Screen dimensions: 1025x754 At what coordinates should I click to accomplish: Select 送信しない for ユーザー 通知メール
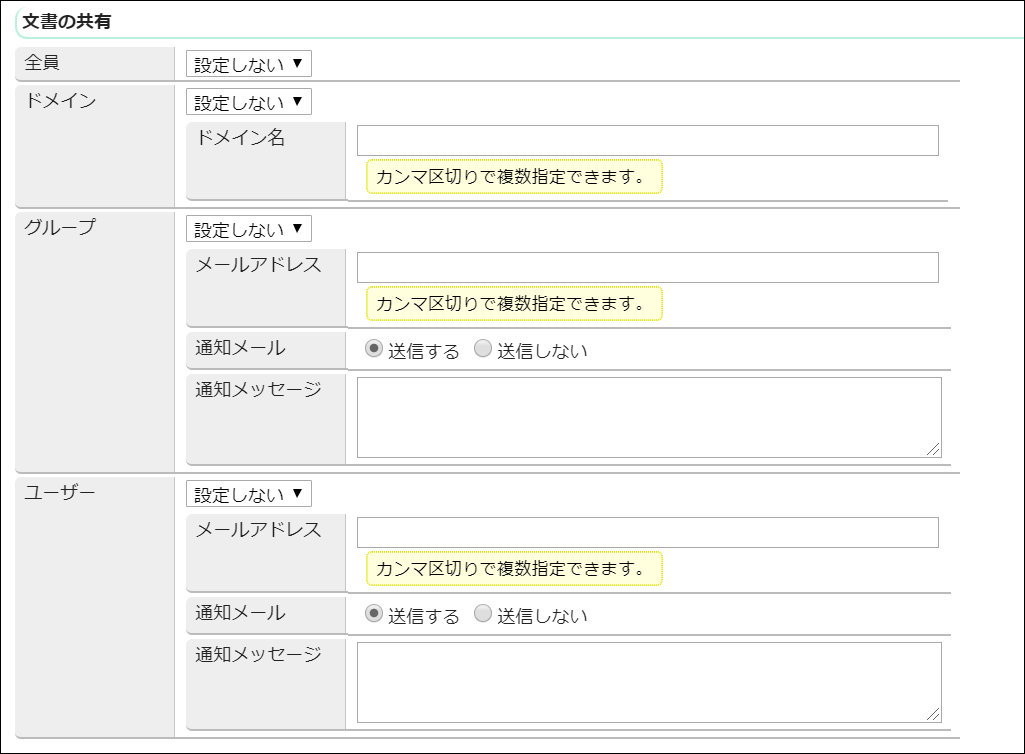[482, 614]
